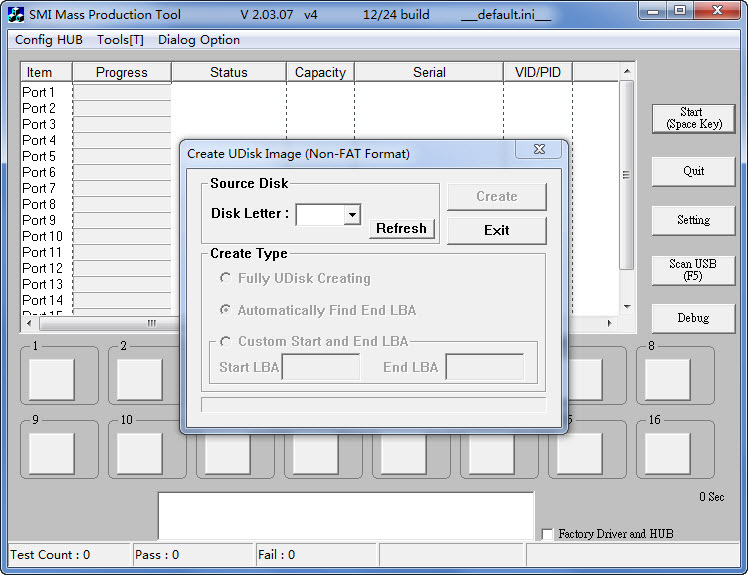Click port list scroll-up arrow
The width and height of the screenshot is (748, 575).
click(627, 71)
